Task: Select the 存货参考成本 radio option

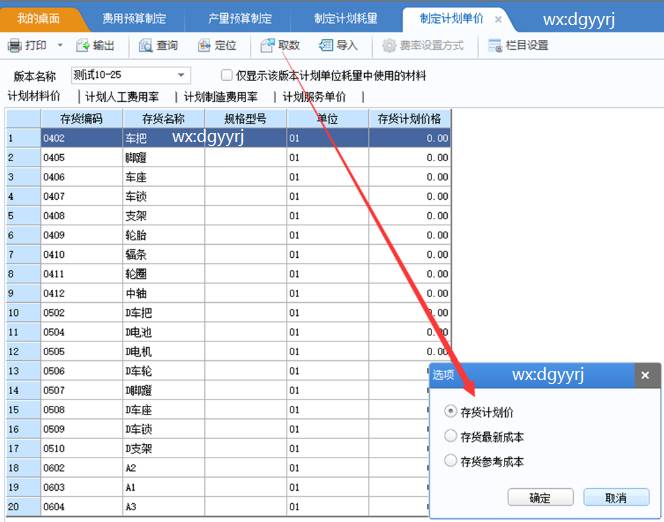Action: tap(451, 461)
